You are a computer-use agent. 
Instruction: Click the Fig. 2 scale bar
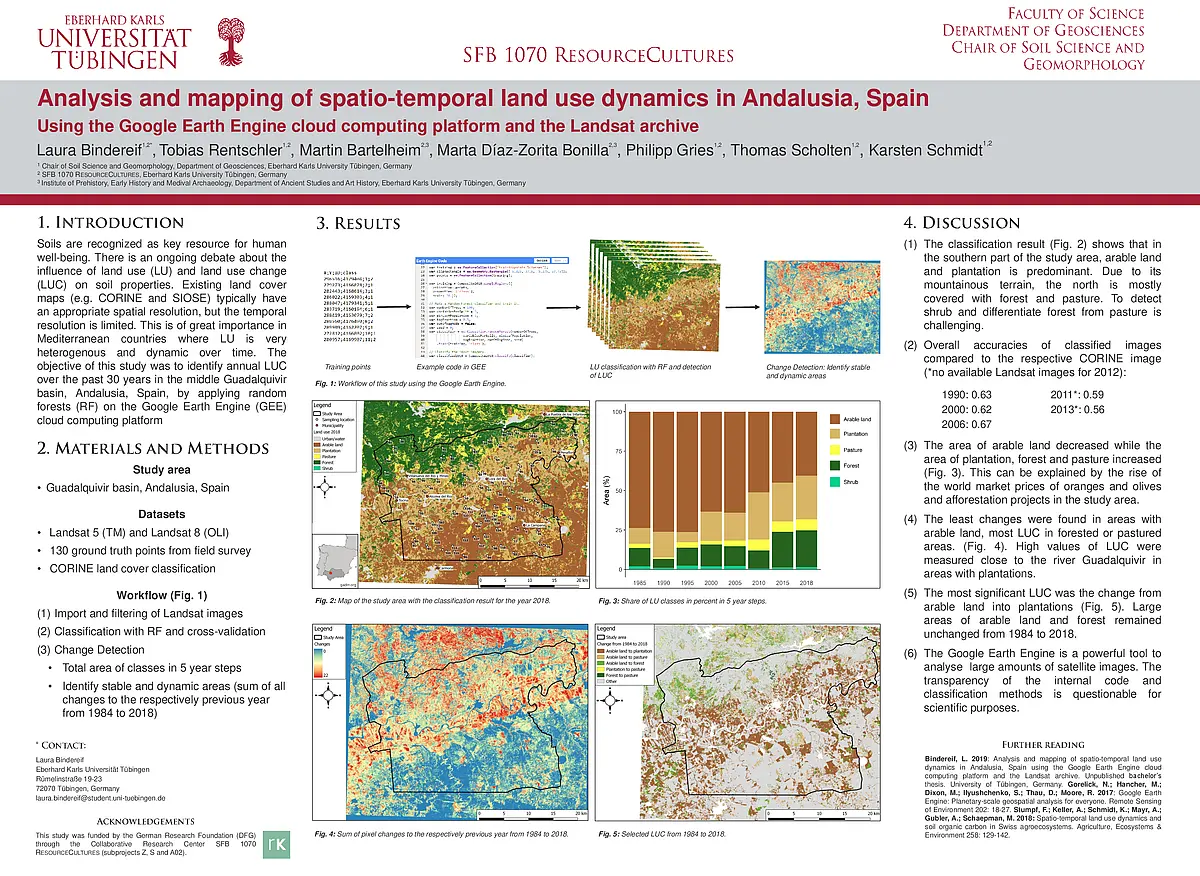[x=531, y=580]
